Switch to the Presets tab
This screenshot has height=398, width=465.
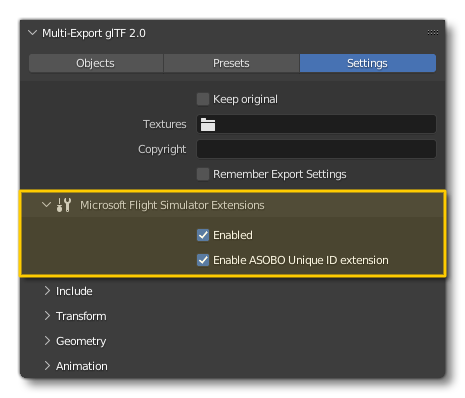pos(231,63)
